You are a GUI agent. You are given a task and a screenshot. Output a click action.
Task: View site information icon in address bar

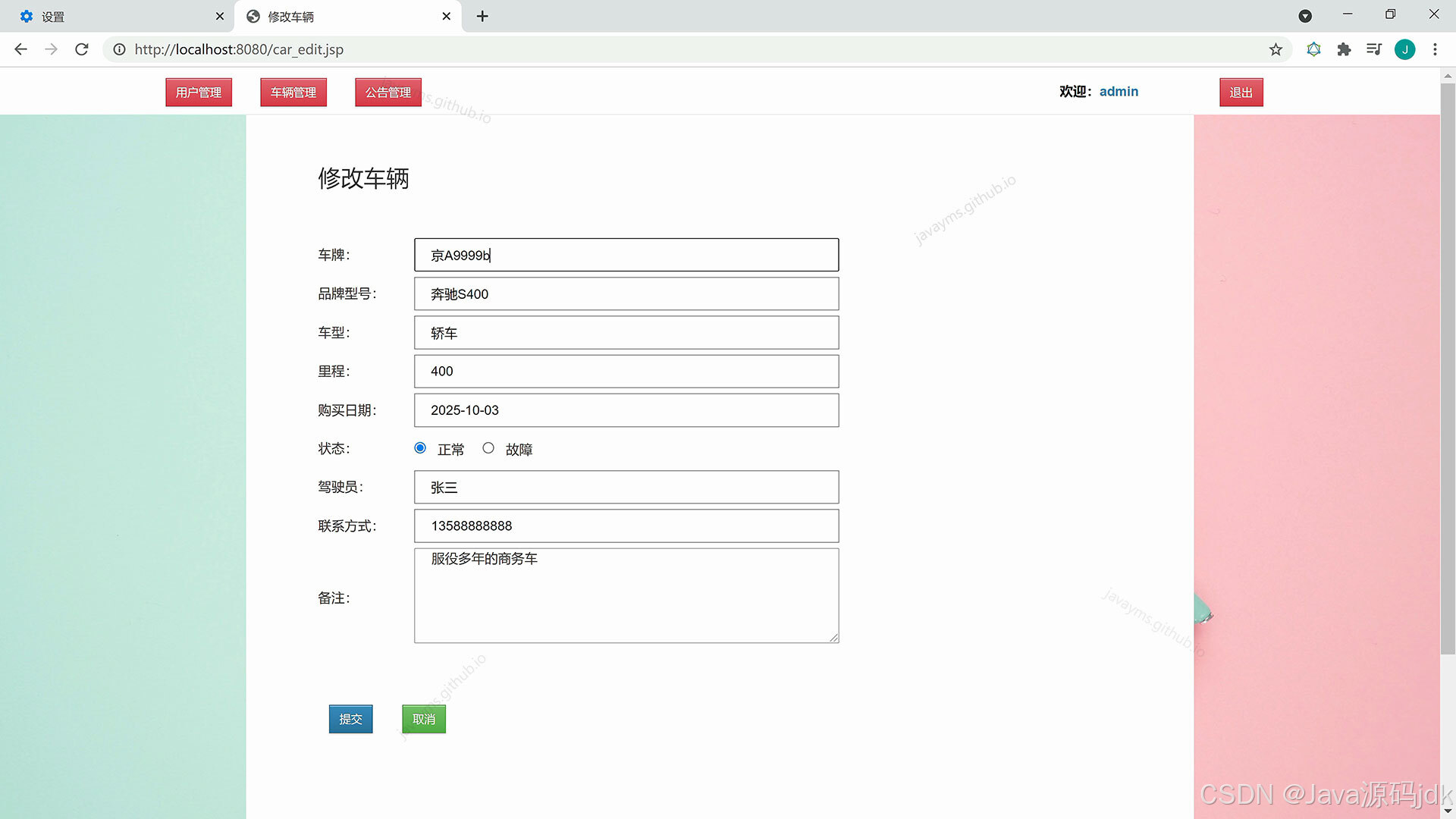[x=119, y=49]
